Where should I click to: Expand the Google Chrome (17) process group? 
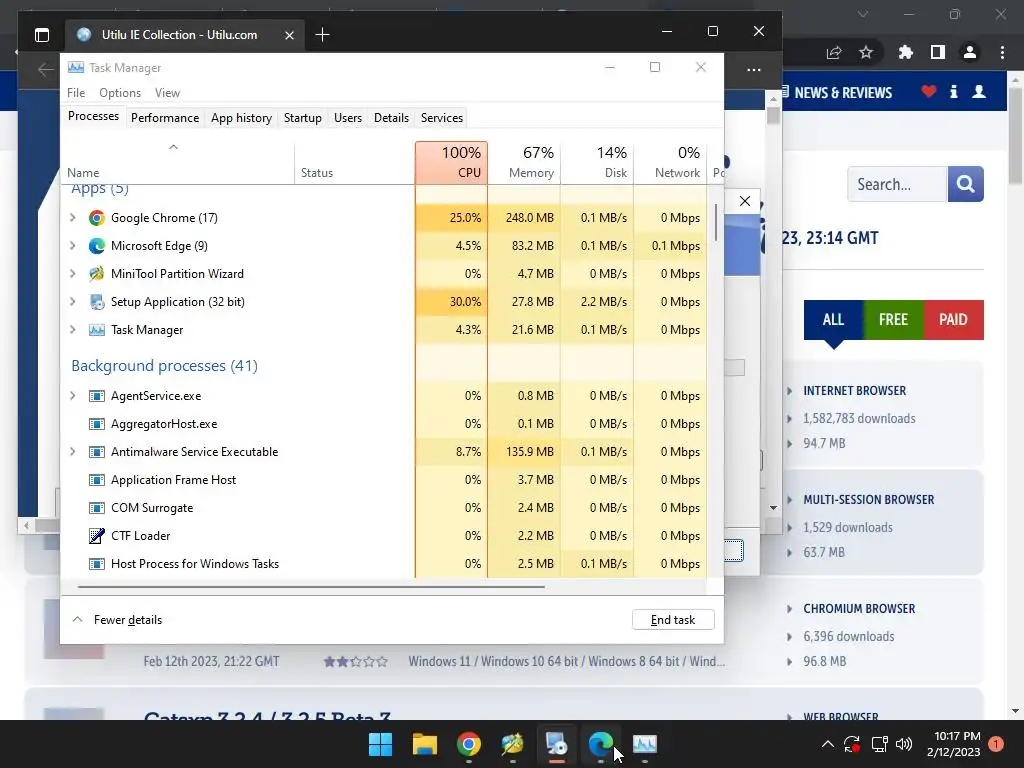click(72, 218)
